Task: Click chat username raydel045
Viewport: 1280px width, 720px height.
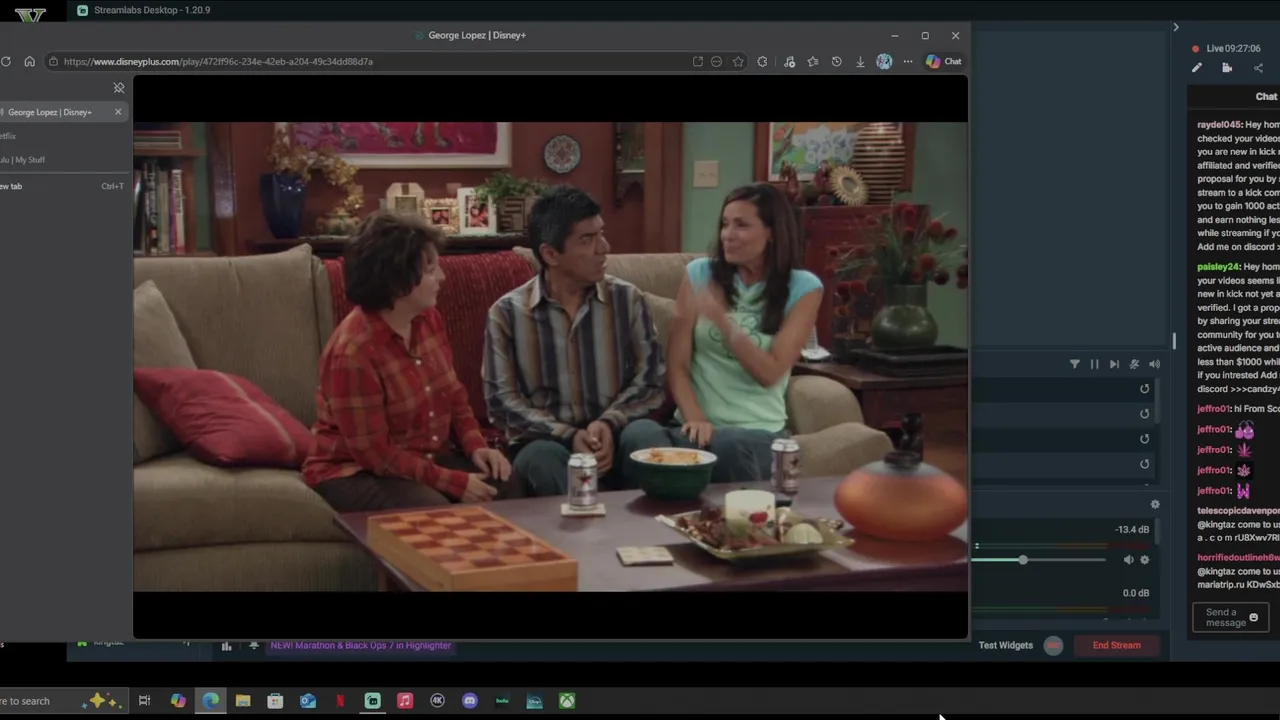Action: click(1219, 125)
